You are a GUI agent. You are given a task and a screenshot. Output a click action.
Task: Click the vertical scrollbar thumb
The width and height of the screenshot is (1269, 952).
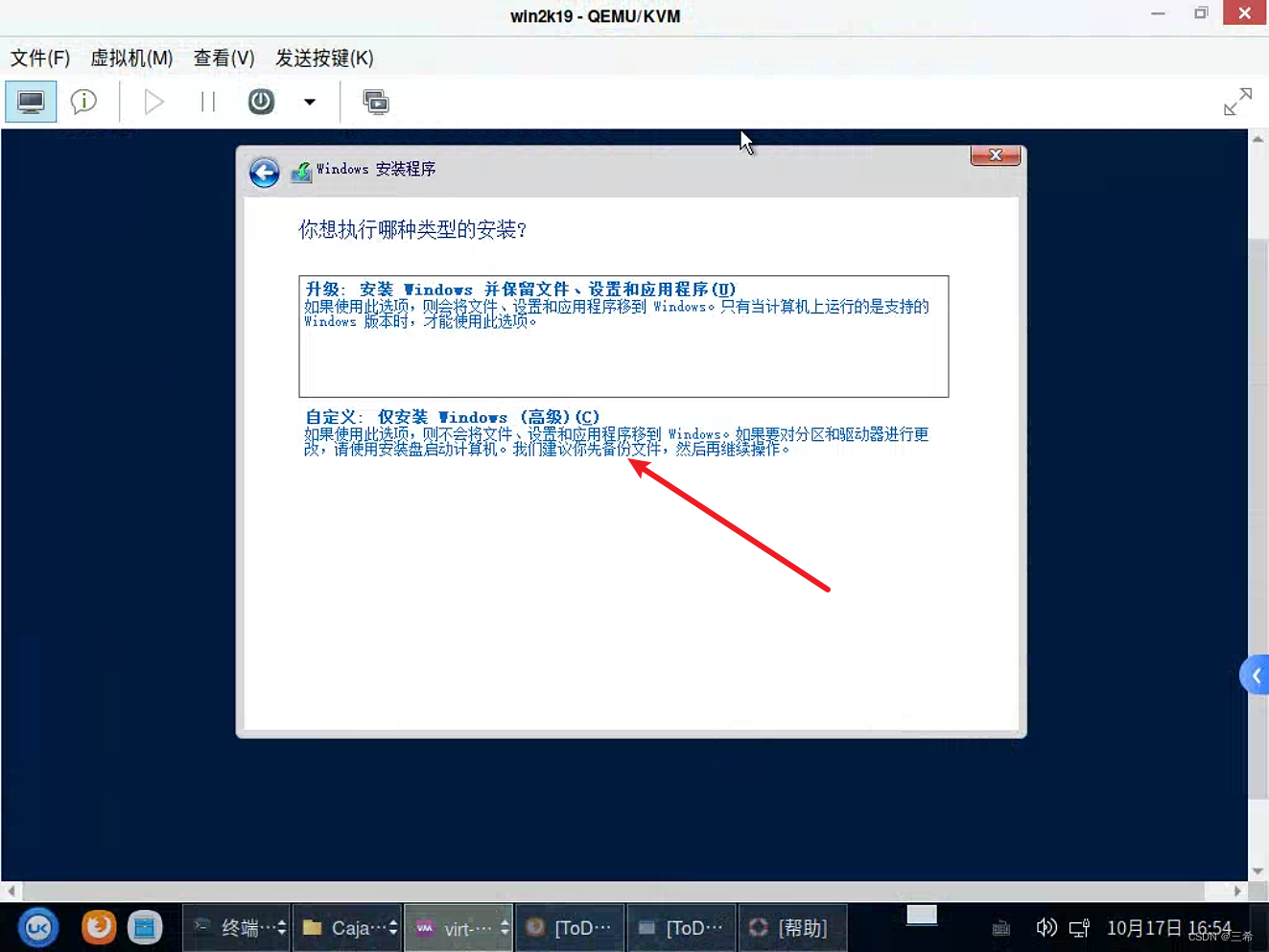click(x=1257, y=518)
